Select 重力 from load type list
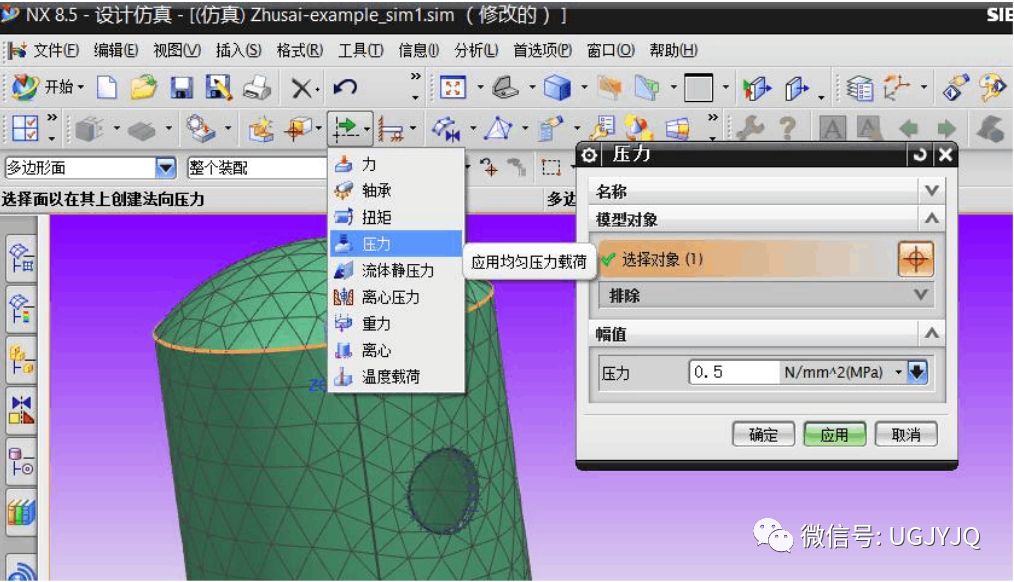This screenshot has width=1014, height=582. click(396, 323)
